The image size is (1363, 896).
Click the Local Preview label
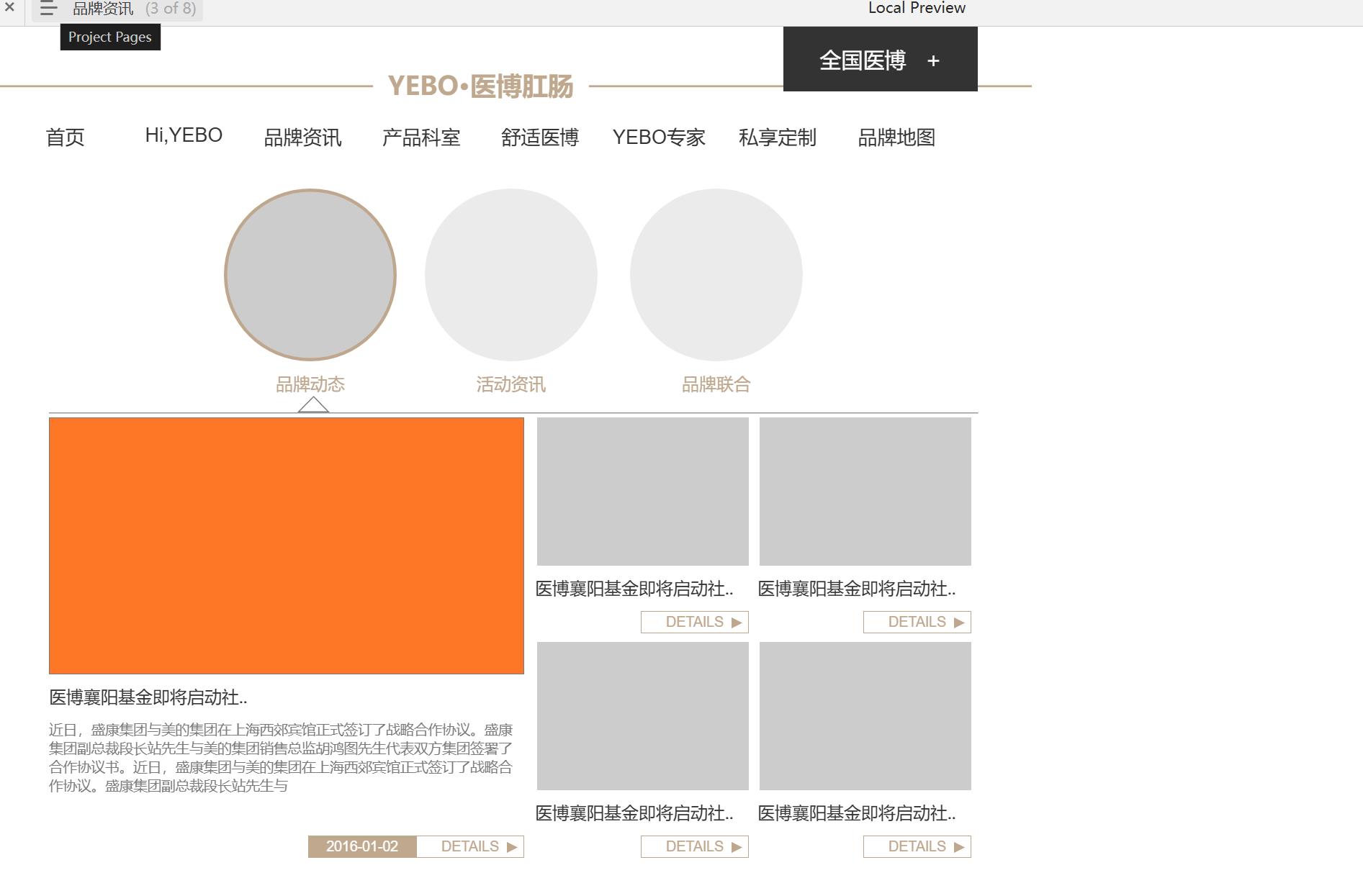tap(917, 8)
